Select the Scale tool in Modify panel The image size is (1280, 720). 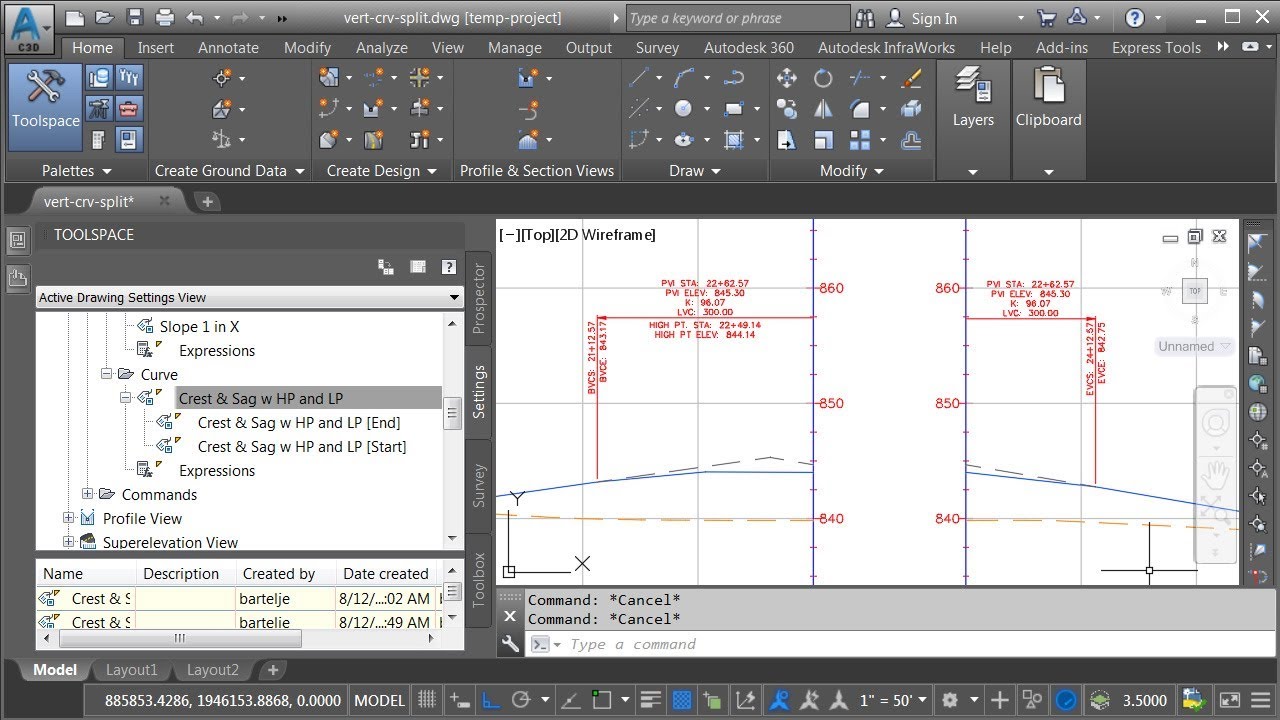pyautogui.click(x=823, y=140)
